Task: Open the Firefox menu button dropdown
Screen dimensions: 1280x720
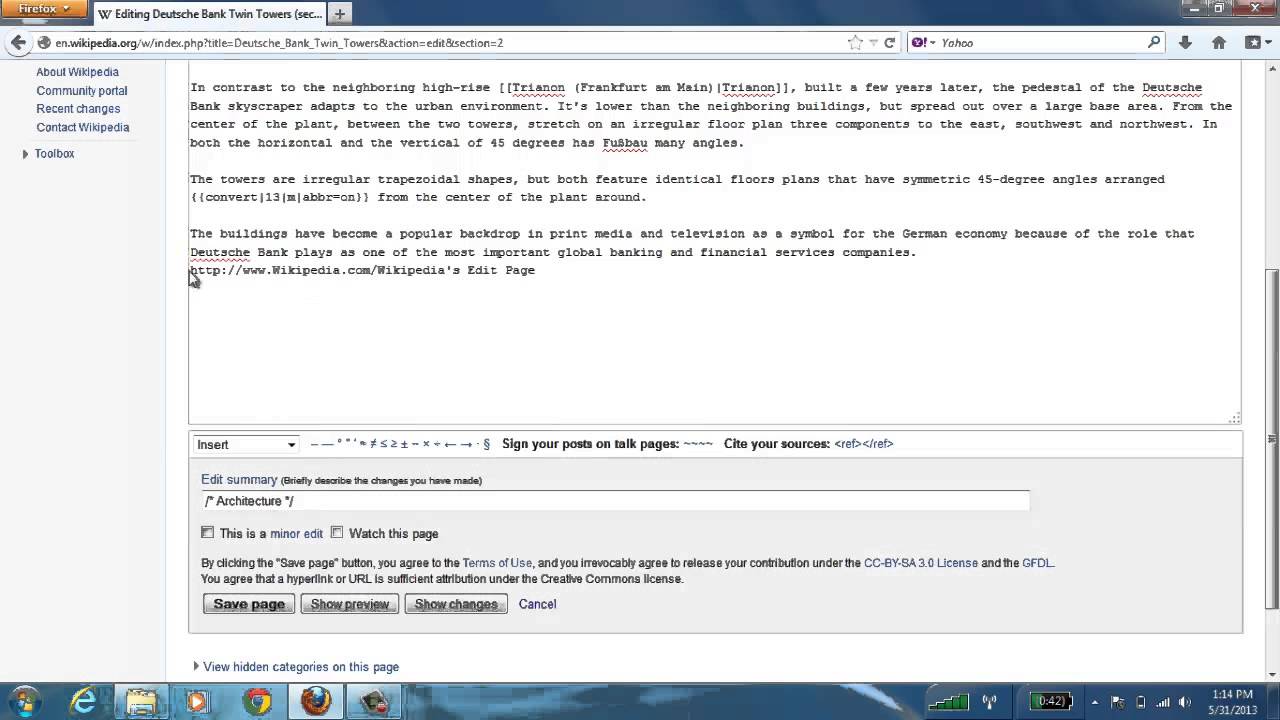Action: point(45,9)
